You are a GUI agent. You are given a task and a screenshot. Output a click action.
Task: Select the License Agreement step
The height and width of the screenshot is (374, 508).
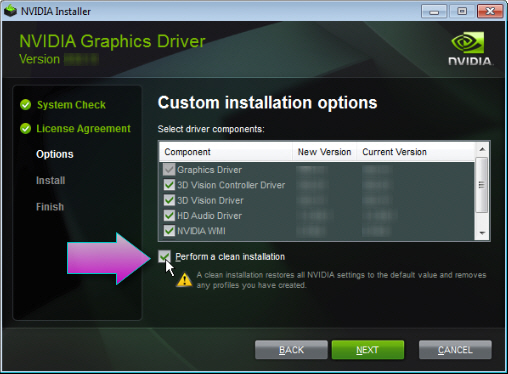(x=83, y=129)
